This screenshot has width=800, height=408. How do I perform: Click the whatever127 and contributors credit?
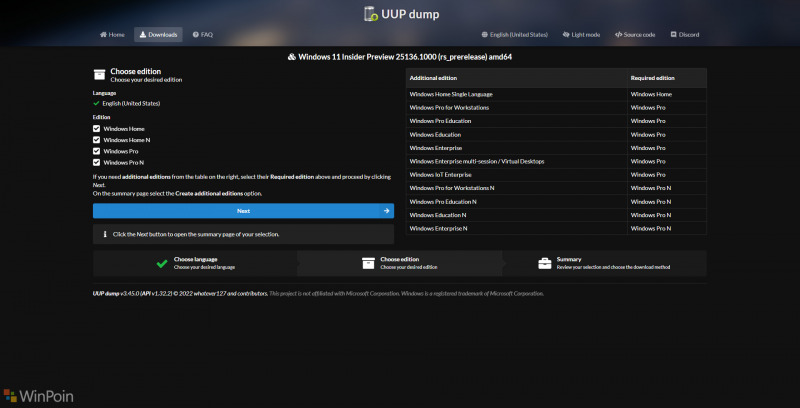pyautogui.click(x=230, y=294)
